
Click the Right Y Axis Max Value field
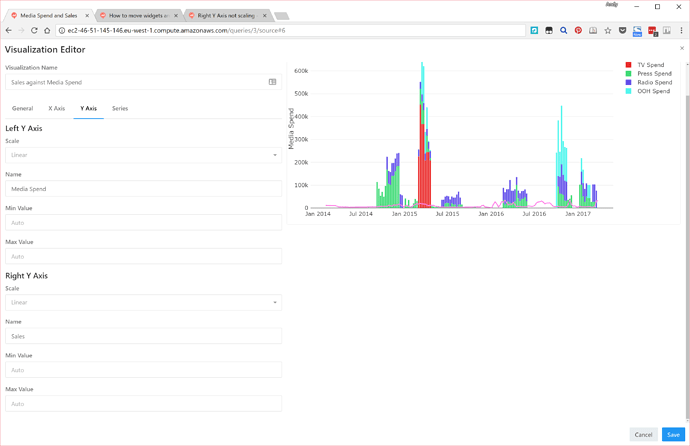pos(143,404)
